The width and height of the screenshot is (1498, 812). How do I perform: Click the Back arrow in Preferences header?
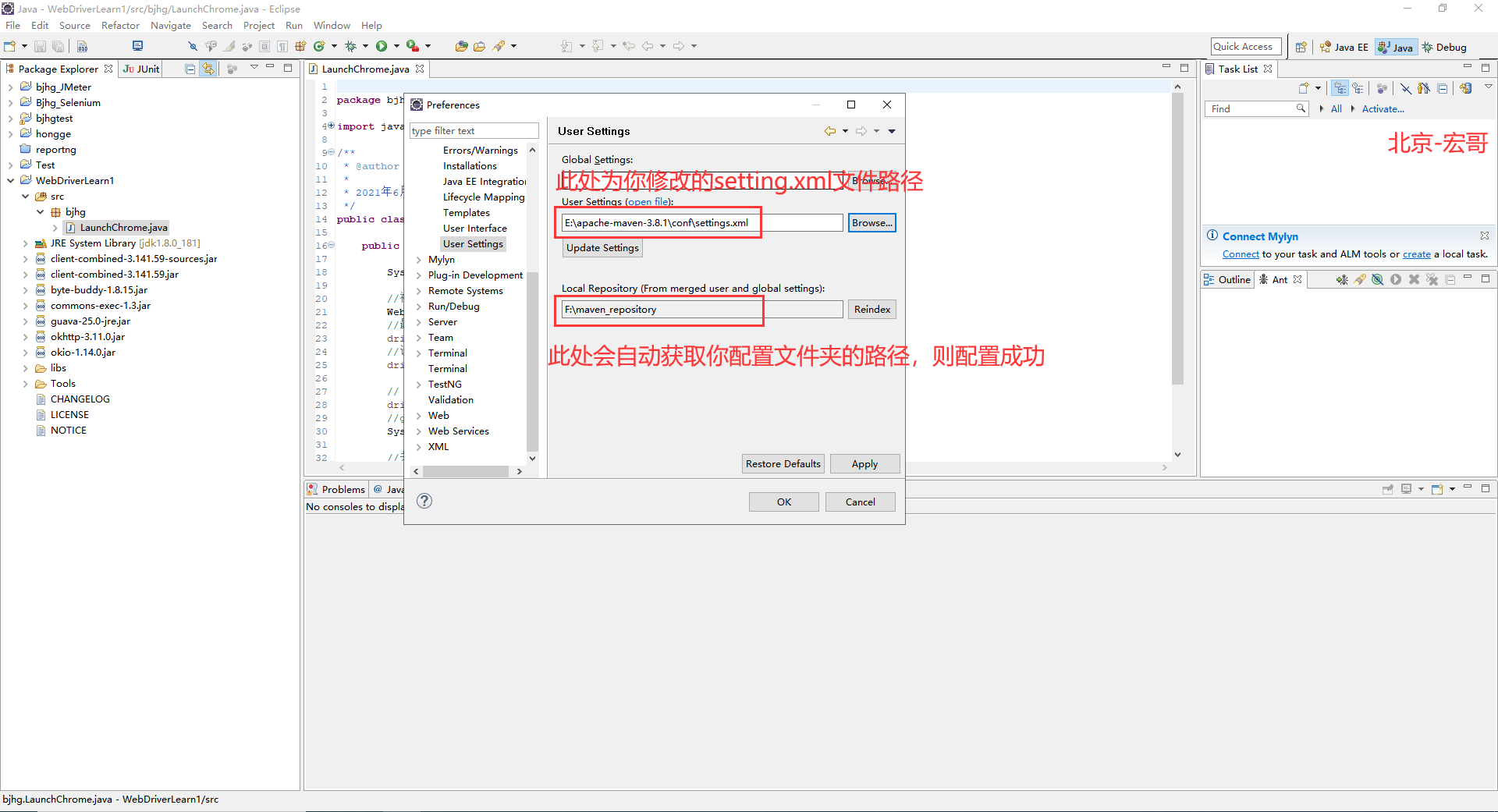[829, 131]
